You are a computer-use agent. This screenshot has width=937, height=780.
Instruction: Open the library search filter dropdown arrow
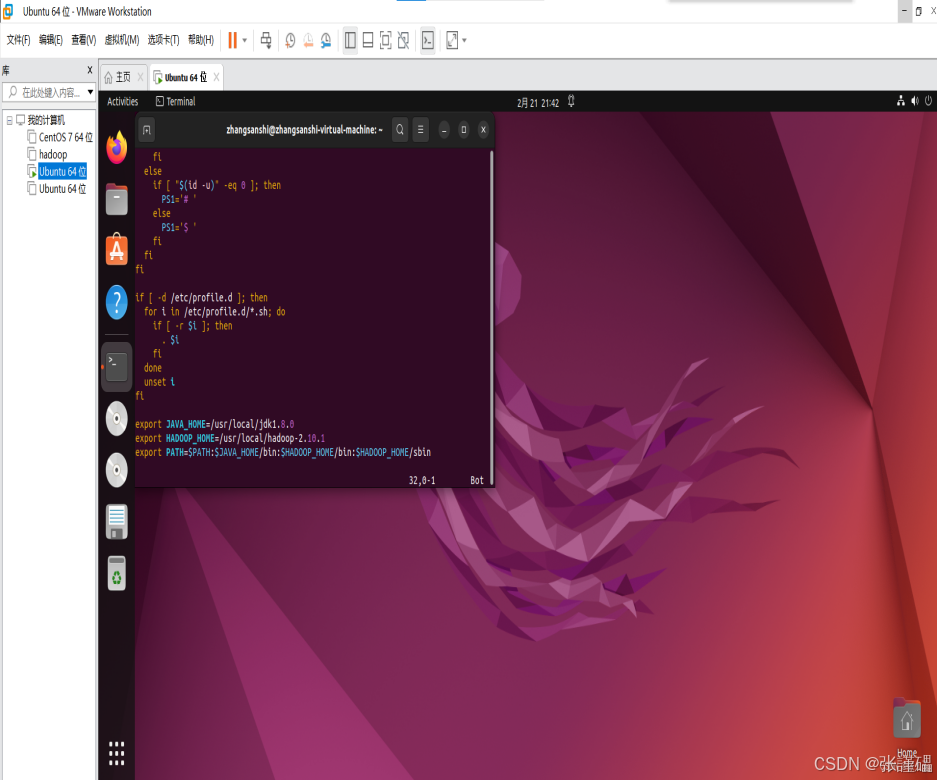(x=90, y=93)
